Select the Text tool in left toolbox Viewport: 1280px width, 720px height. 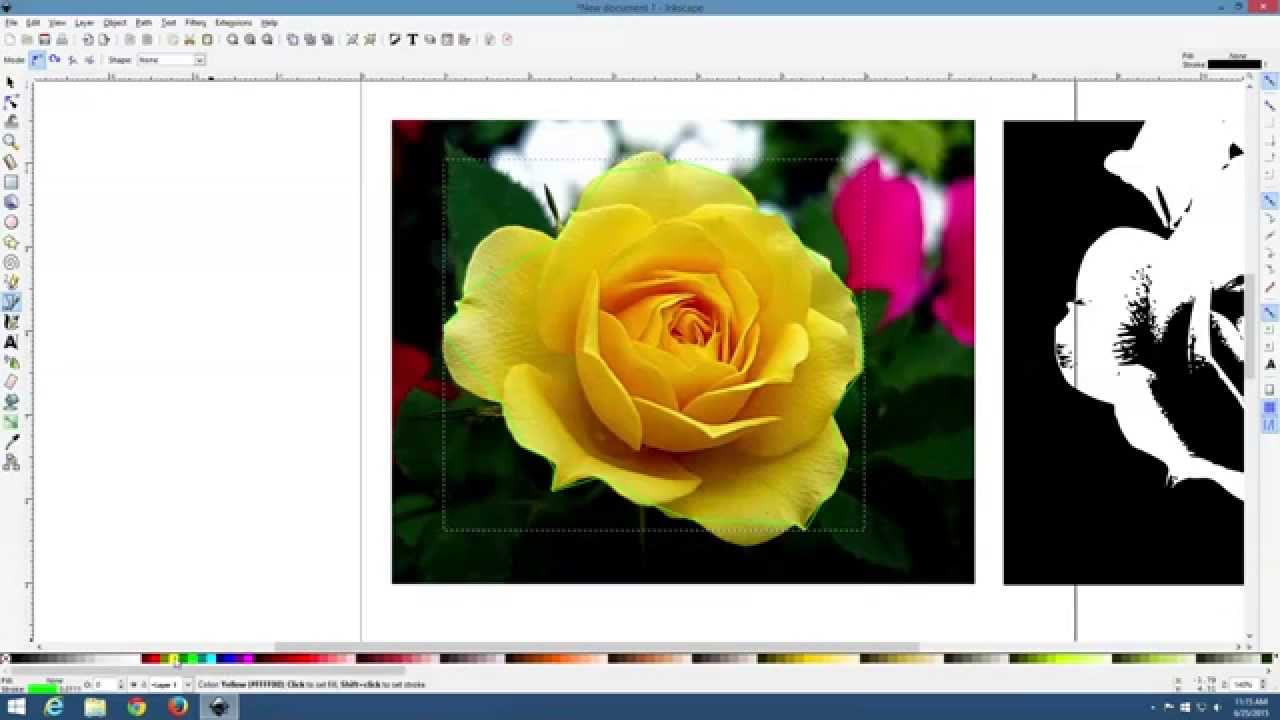pyautogui.click(x=11, y=342)
